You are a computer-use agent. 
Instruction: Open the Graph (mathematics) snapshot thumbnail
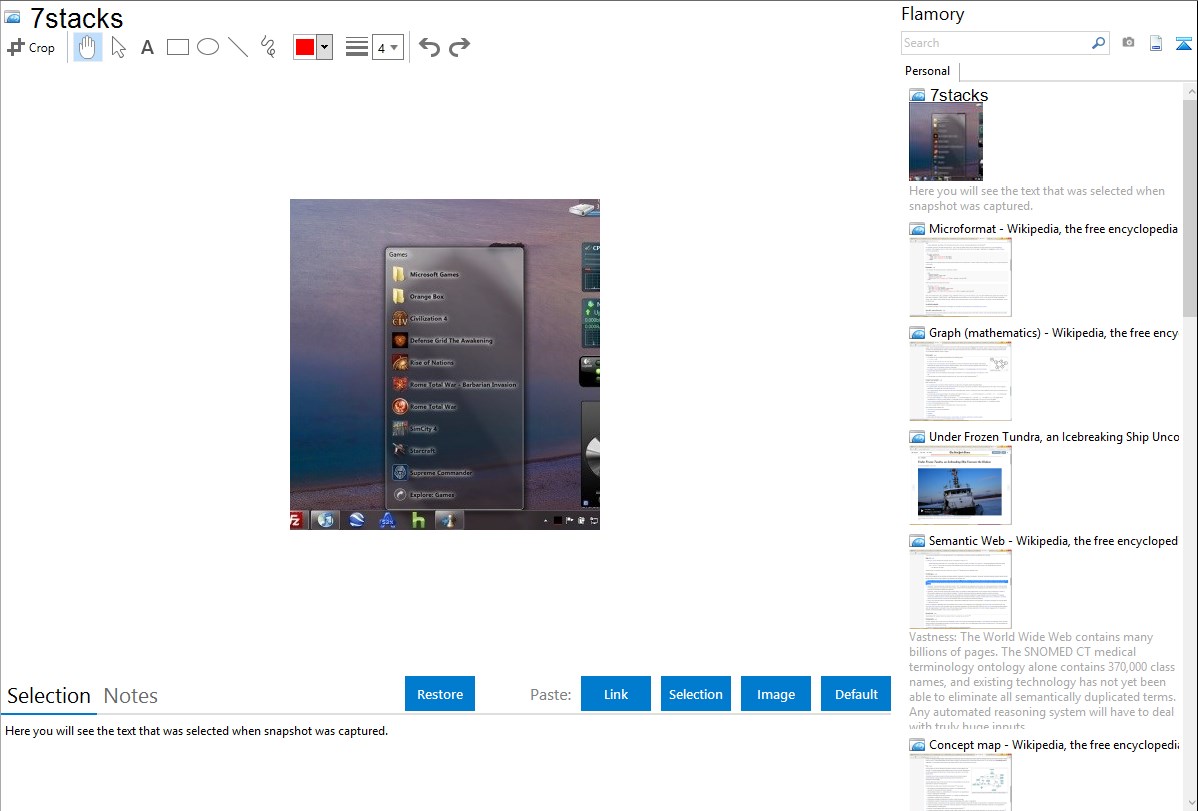(960, 381)
